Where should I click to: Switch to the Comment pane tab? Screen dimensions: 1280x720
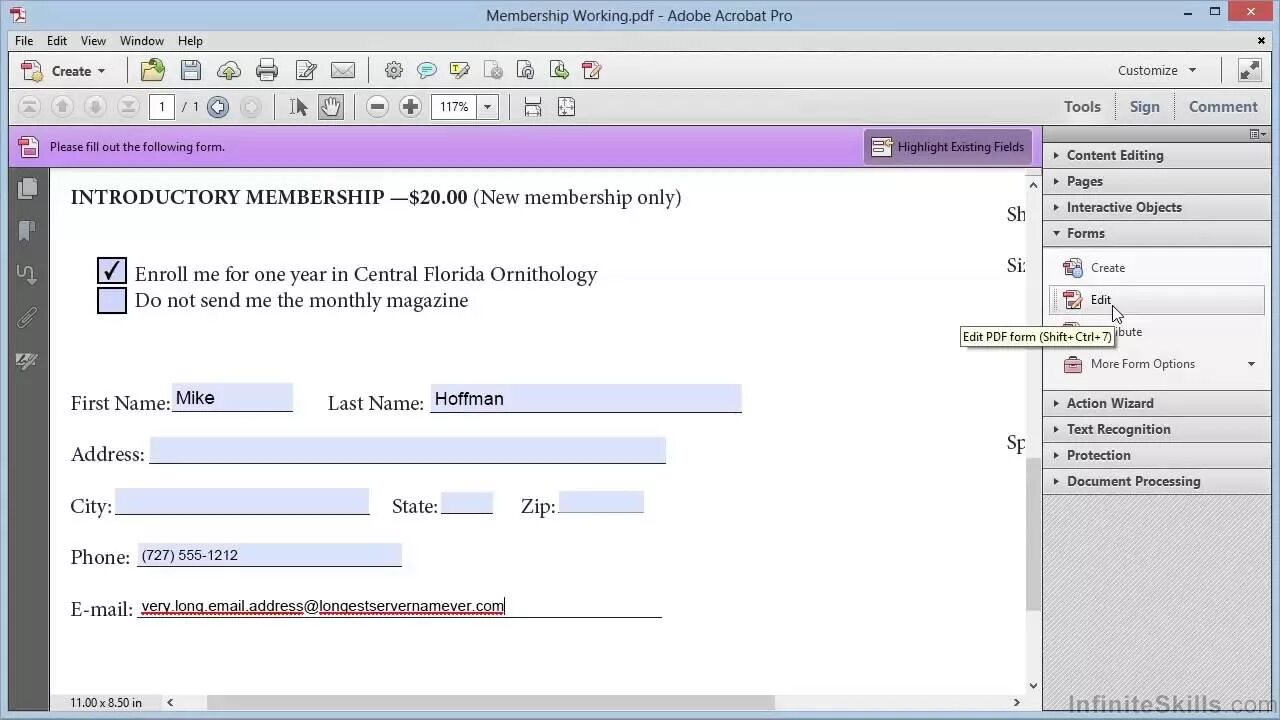tap(1223, 107)
